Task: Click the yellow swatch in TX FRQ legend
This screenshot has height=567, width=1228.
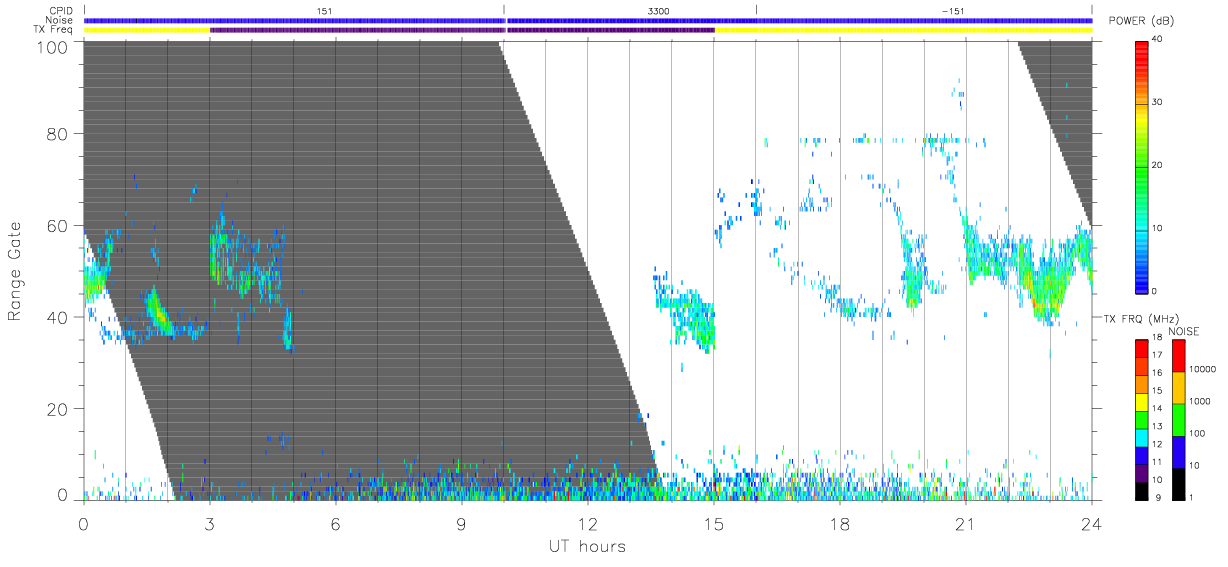Action: tap(1142, 402)
